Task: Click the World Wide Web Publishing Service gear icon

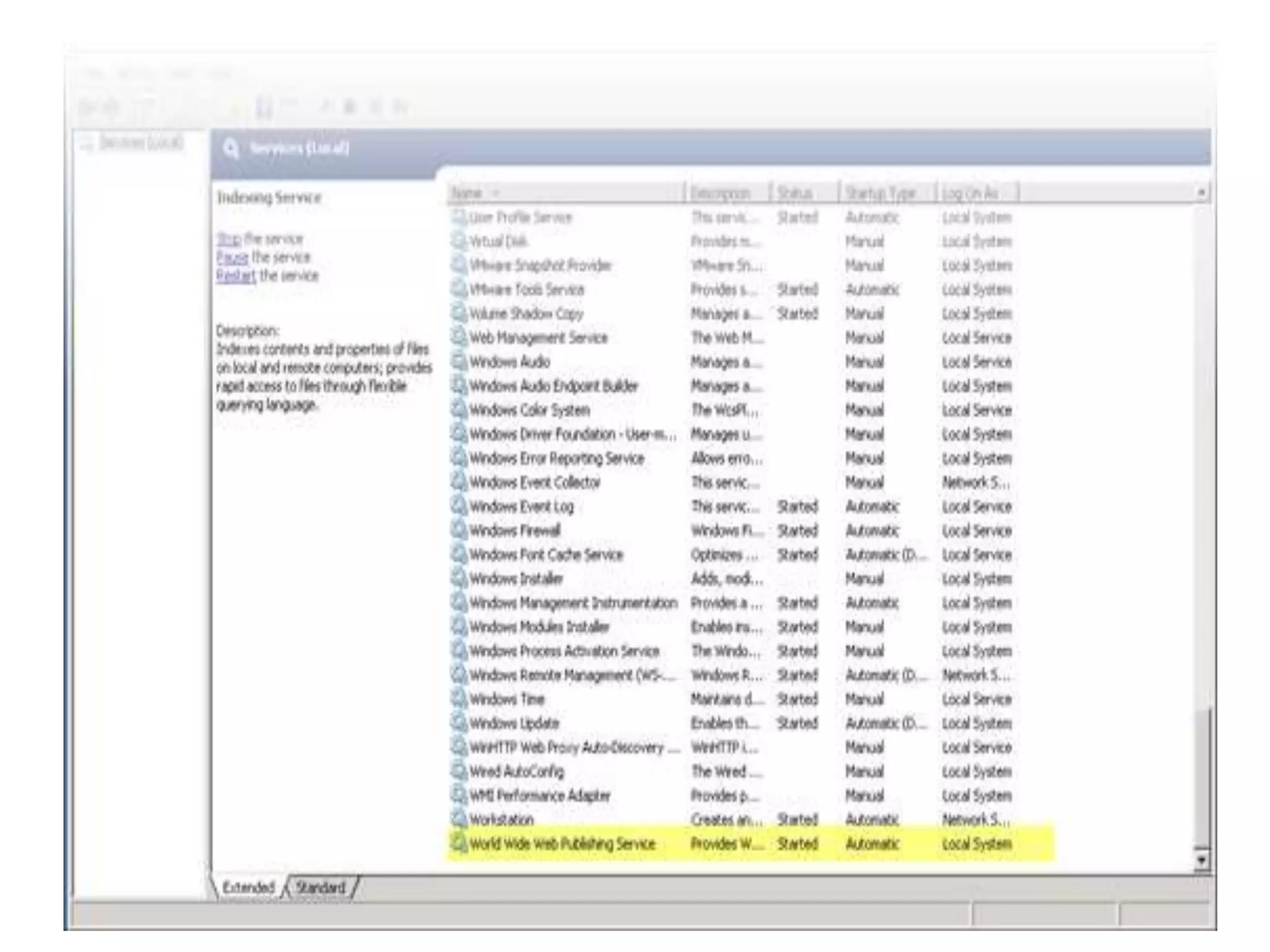Action: [458, 844]
